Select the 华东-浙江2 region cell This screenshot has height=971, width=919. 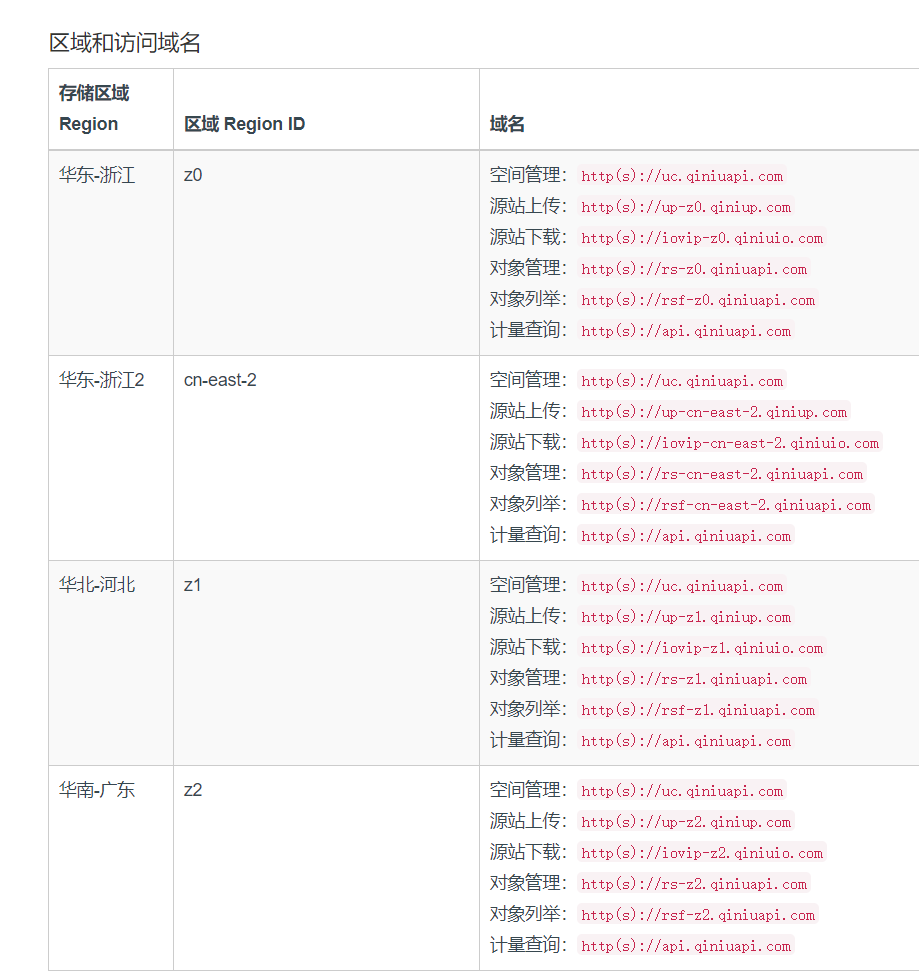tap(102, 380)
